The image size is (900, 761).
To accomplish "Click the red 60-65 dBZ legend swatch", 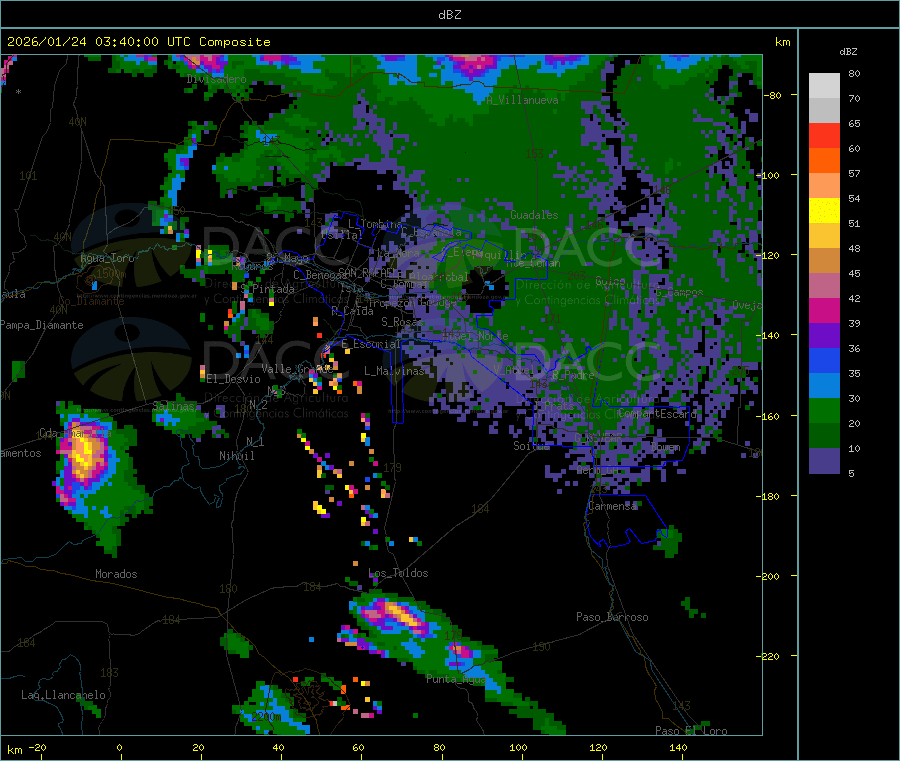I will [824, 135].
